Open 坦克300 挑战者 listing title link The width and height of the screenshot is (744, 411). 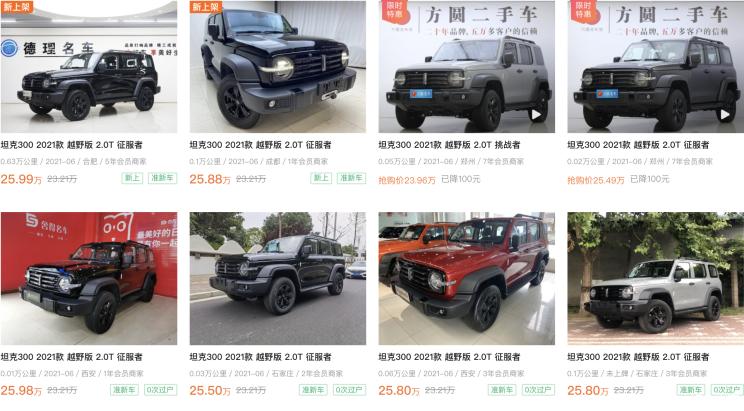pos(449,145)
